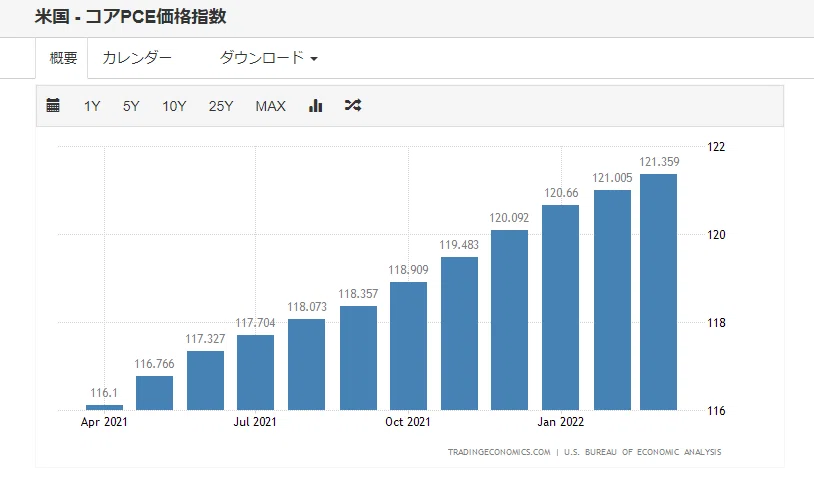The image size is (814, 490).
Task: Click the 116 y-axis value
Action: [x=716, y=411]
